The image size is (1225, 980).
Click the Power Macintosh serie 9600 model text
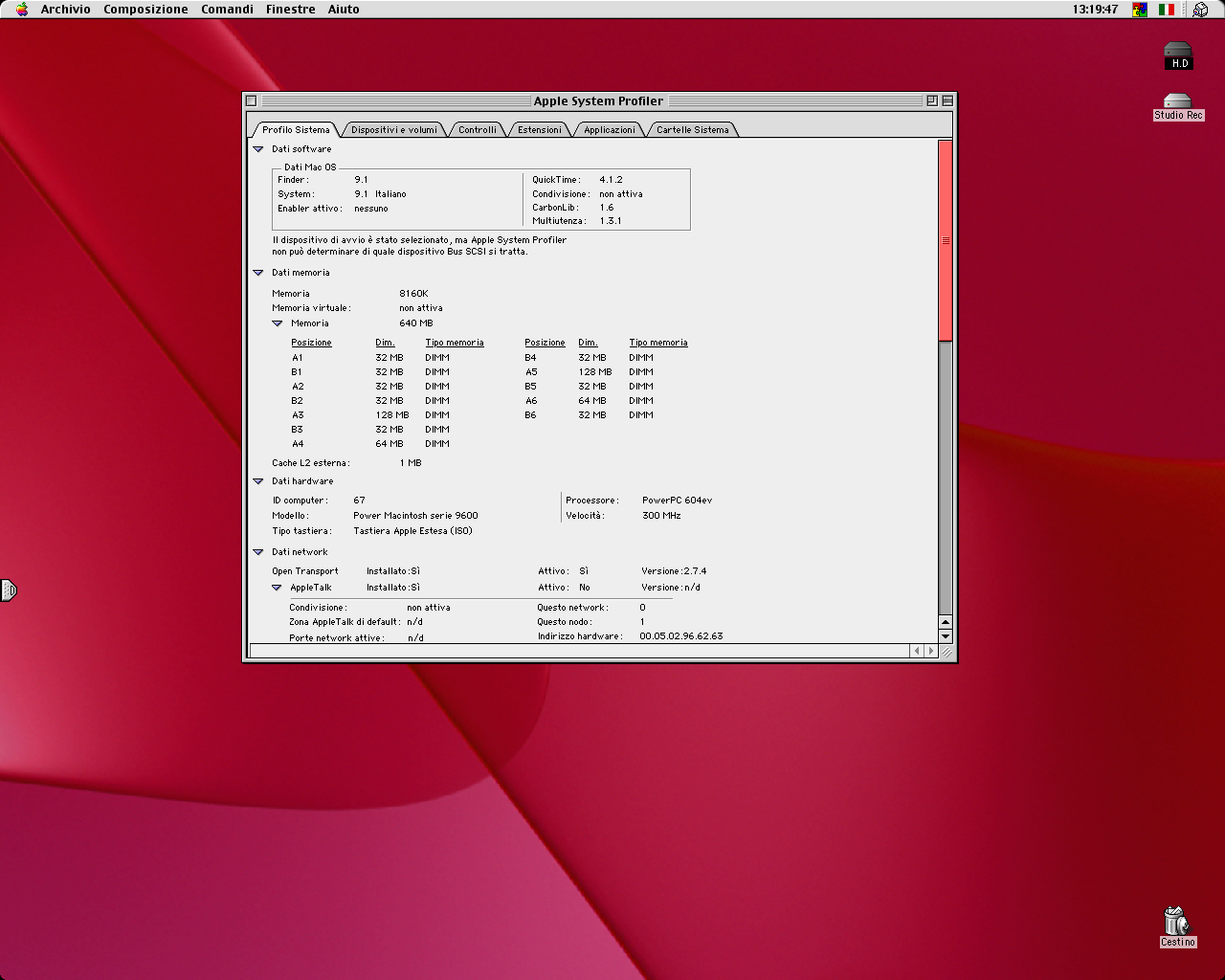click(415, 516)
